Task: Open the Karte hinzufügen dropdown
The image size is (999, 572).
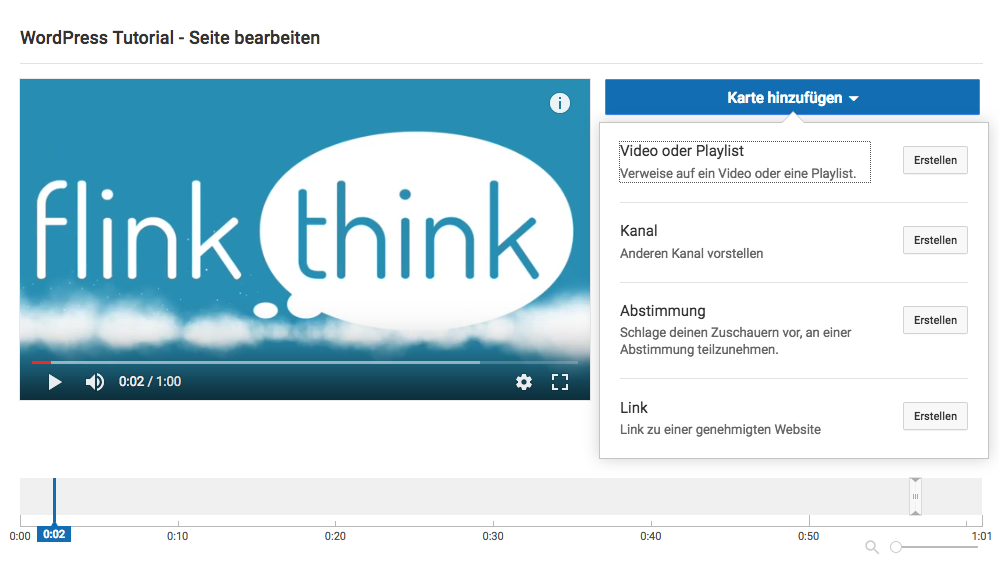Action: coord(792,98)
